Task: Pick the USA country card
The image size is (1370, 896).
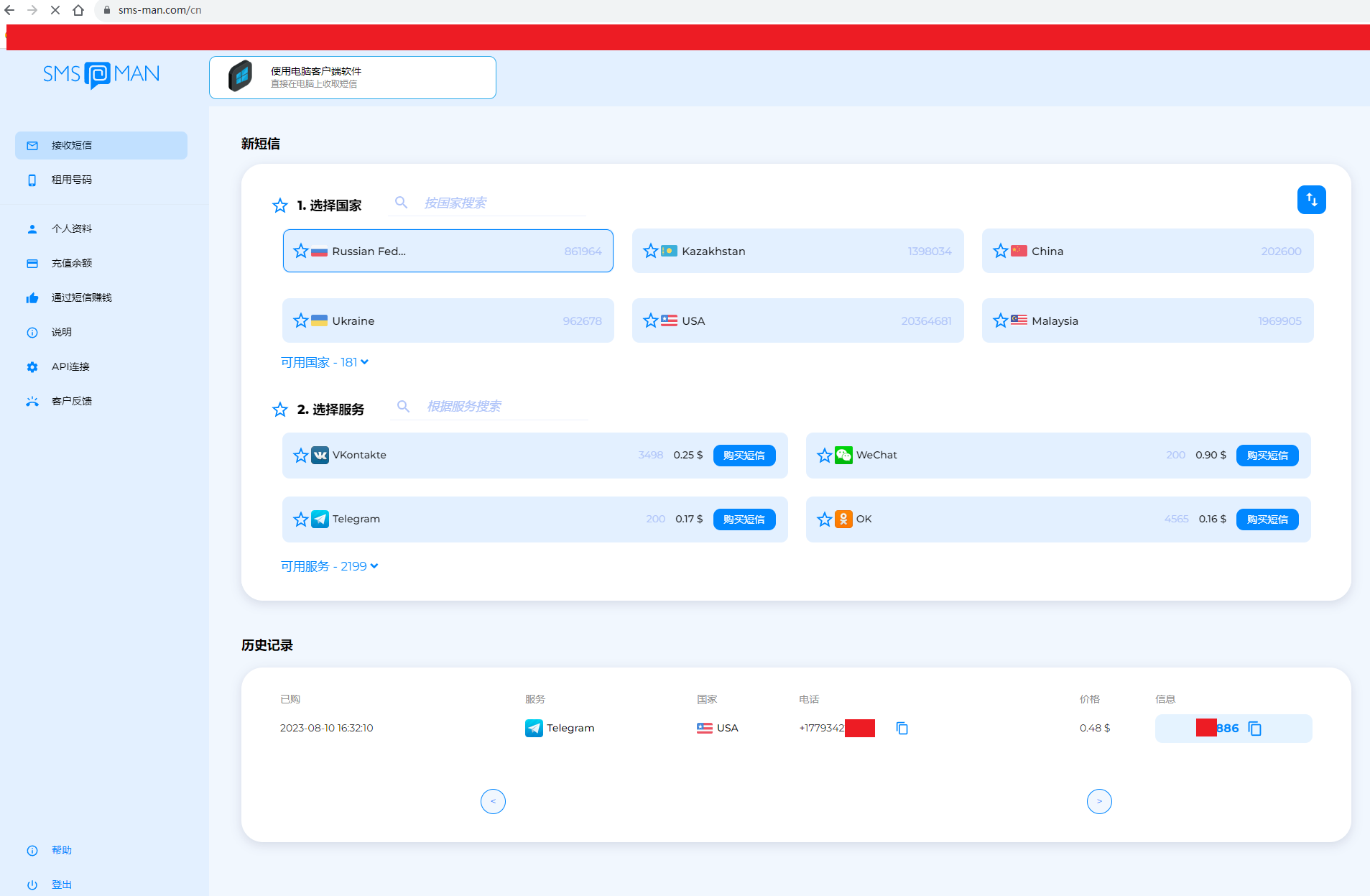Action: point(798,320)
